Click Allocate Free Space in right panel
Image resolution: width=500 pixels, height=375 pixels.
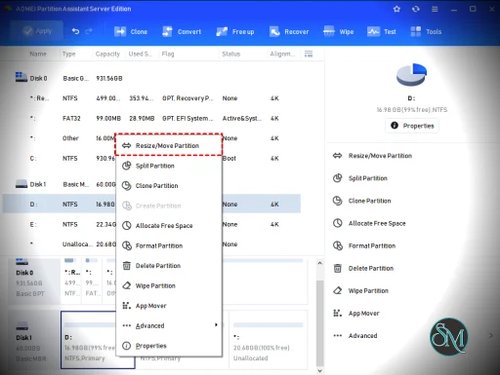369,223
